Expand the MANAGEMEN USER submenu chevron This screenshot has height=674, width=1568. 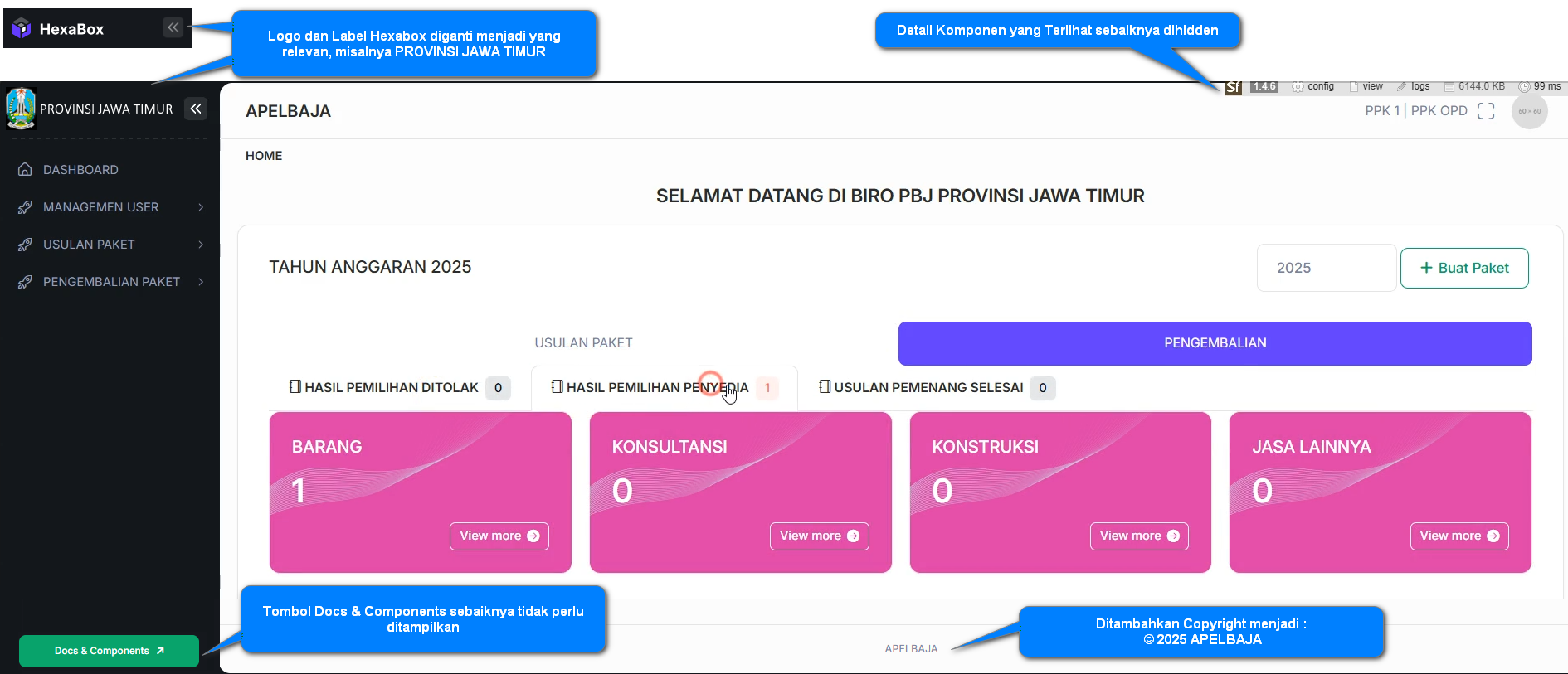[x=201, y=207]
